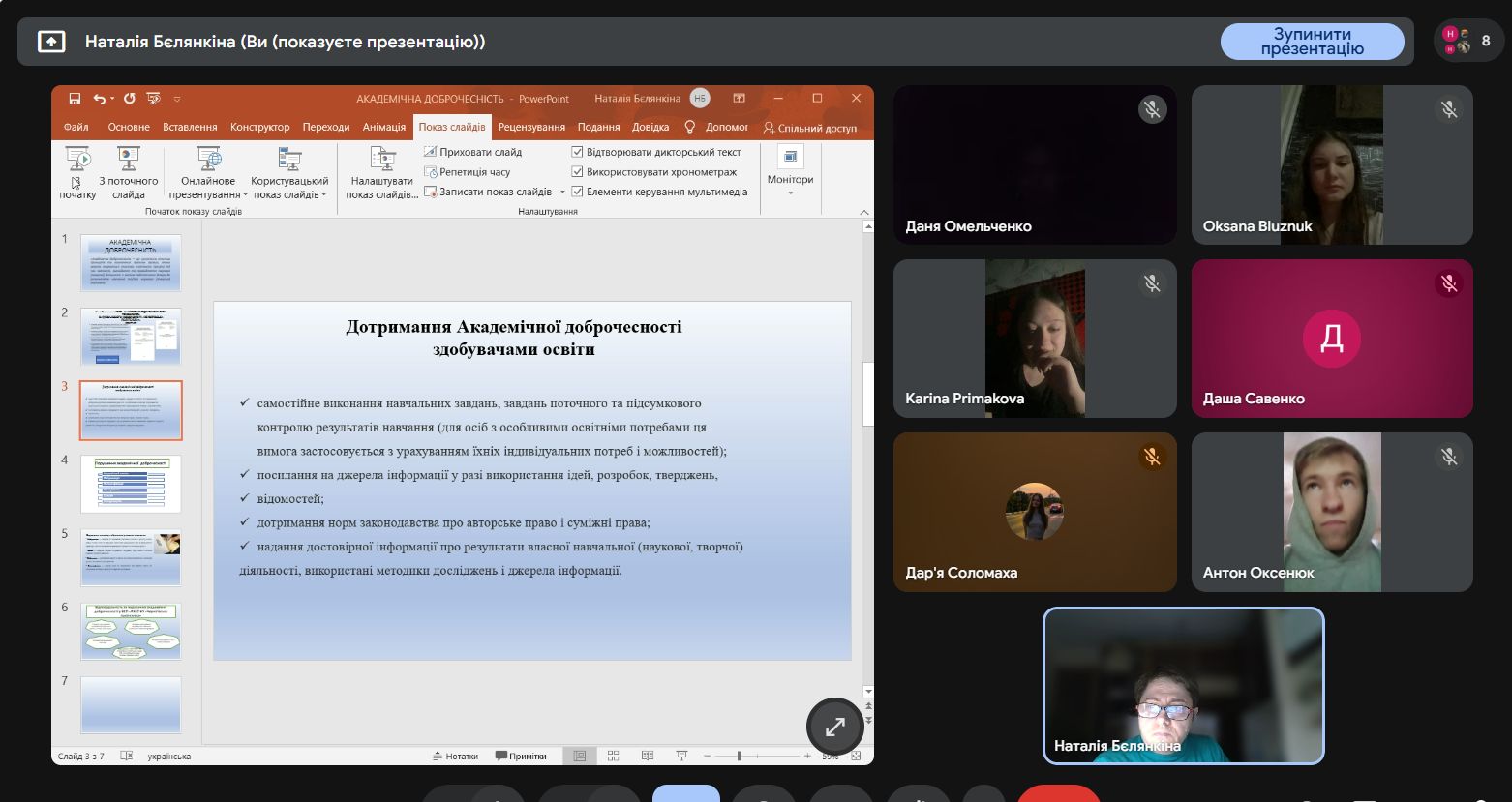Switch to Reading view in status bar
The width and height of the screenshot is (1512, 802).
click(648, 756)
